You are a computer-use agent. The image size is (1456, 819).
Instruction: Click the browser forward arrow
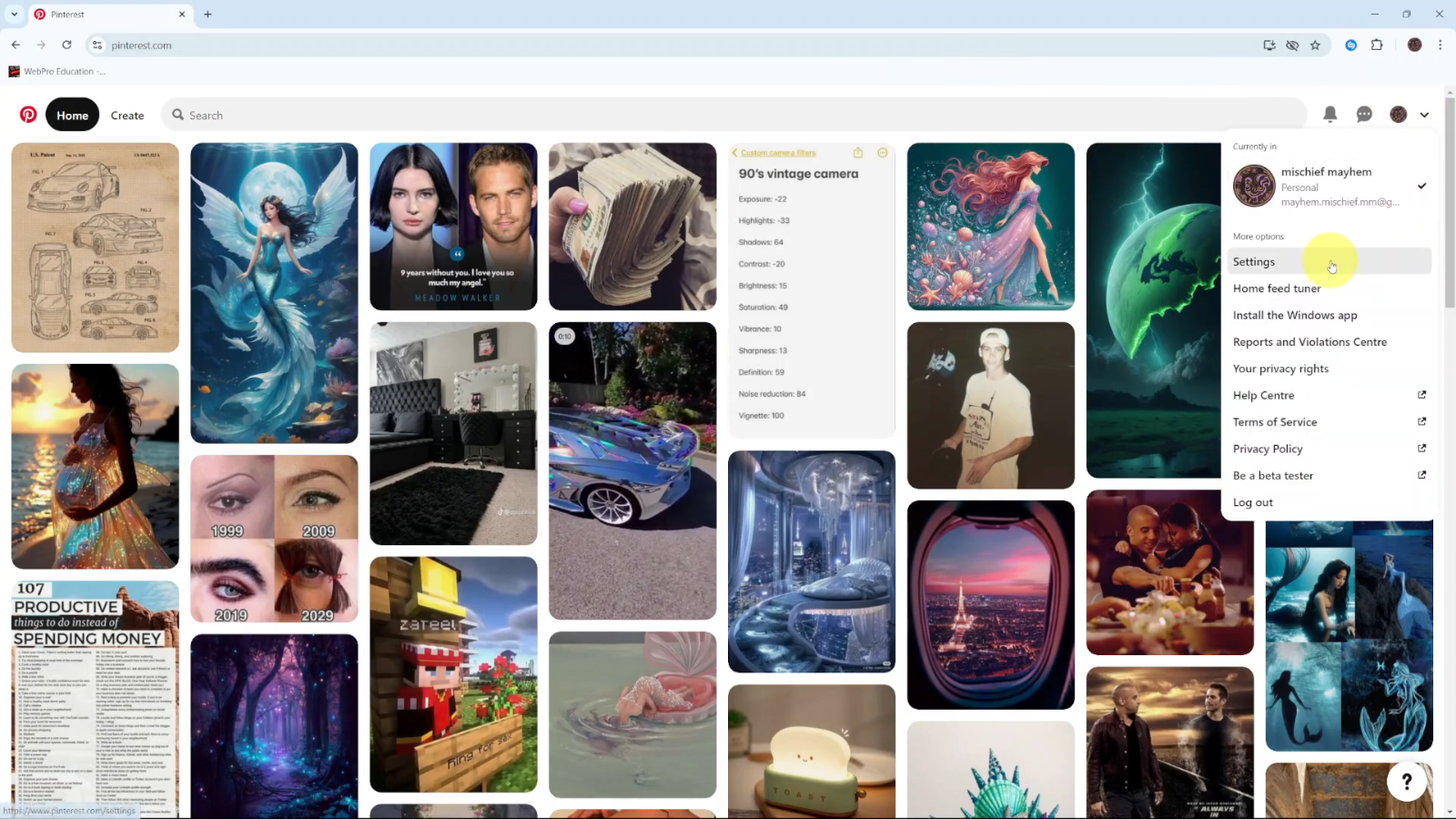pyautogui.click(x=41, y=45)
